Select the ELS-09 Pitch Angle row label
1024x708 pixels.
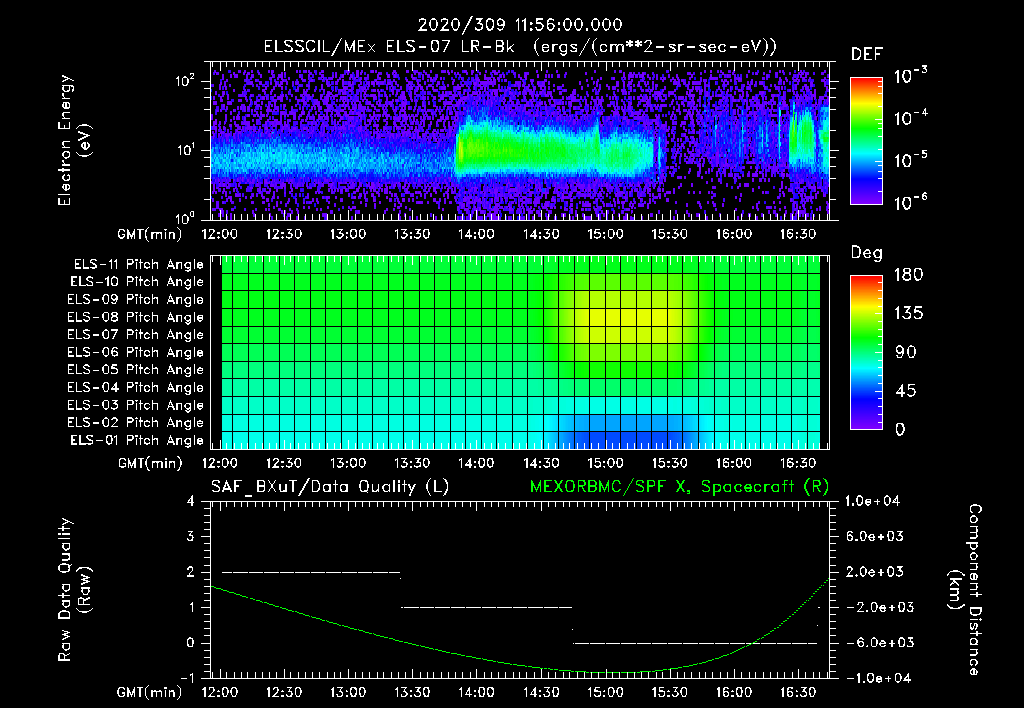tap(136, 300)
